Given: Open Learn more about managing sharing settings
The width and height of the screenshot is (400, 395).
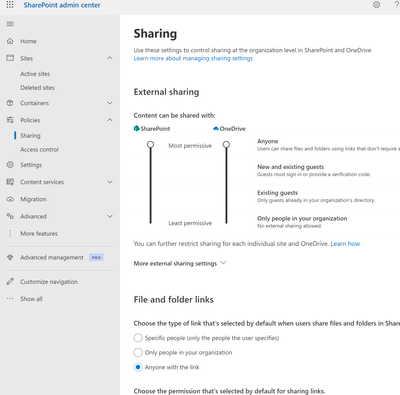Looking at the screenshot, I should click(193, 58).
